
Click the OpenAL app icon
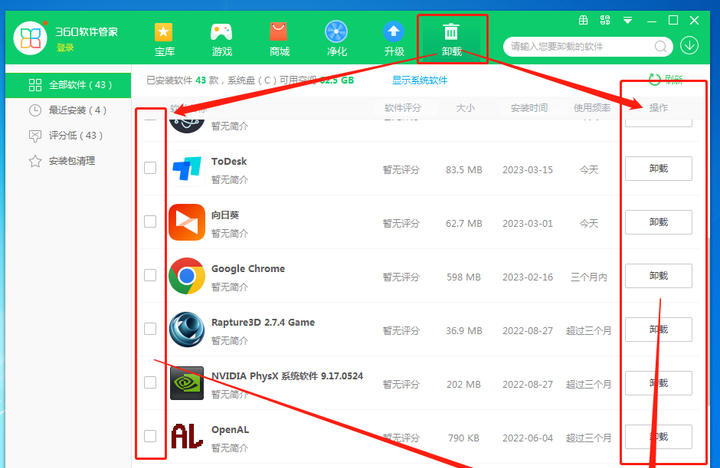pos(186,436)
